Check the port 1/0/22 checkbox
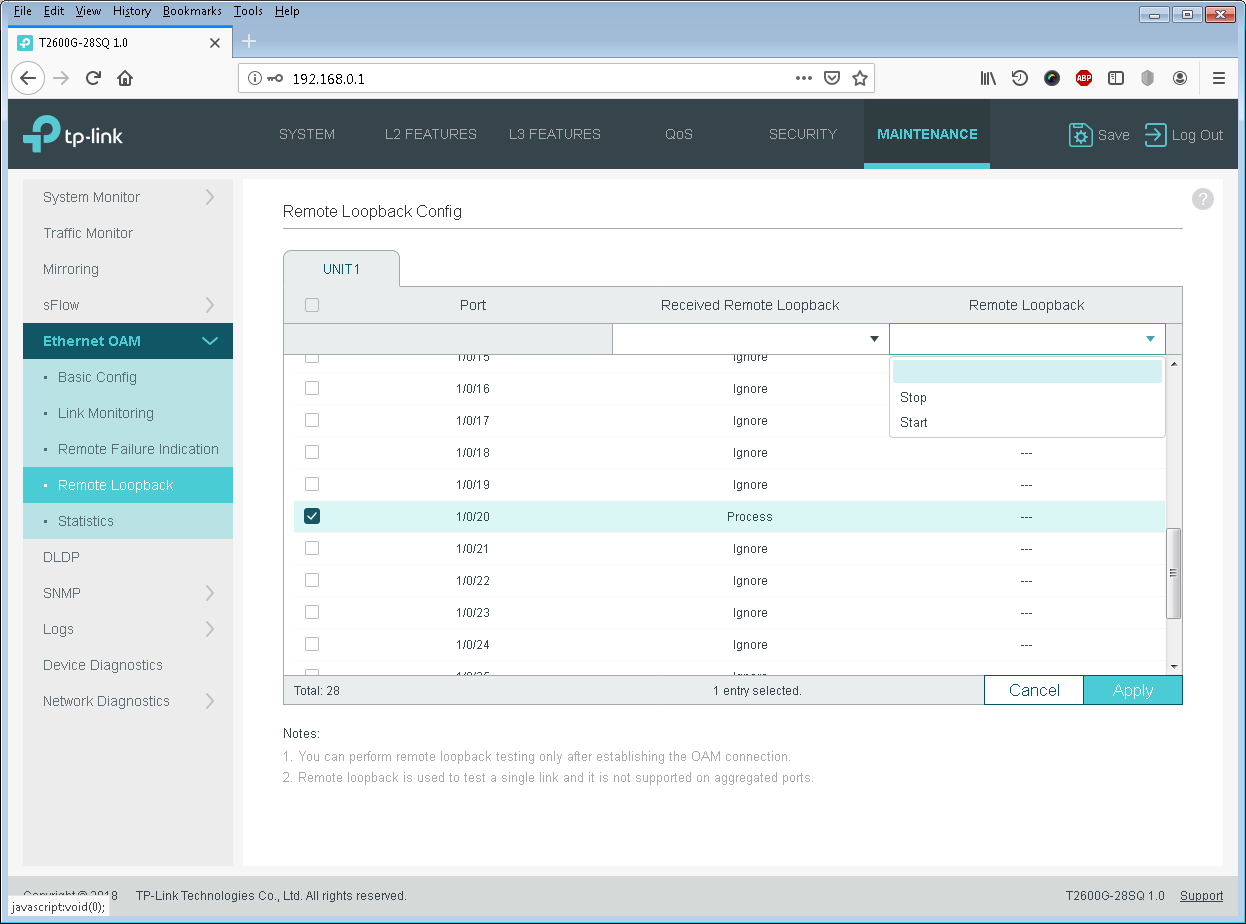1246x924 pixels. pyautogui.click(x=312, y=580)
